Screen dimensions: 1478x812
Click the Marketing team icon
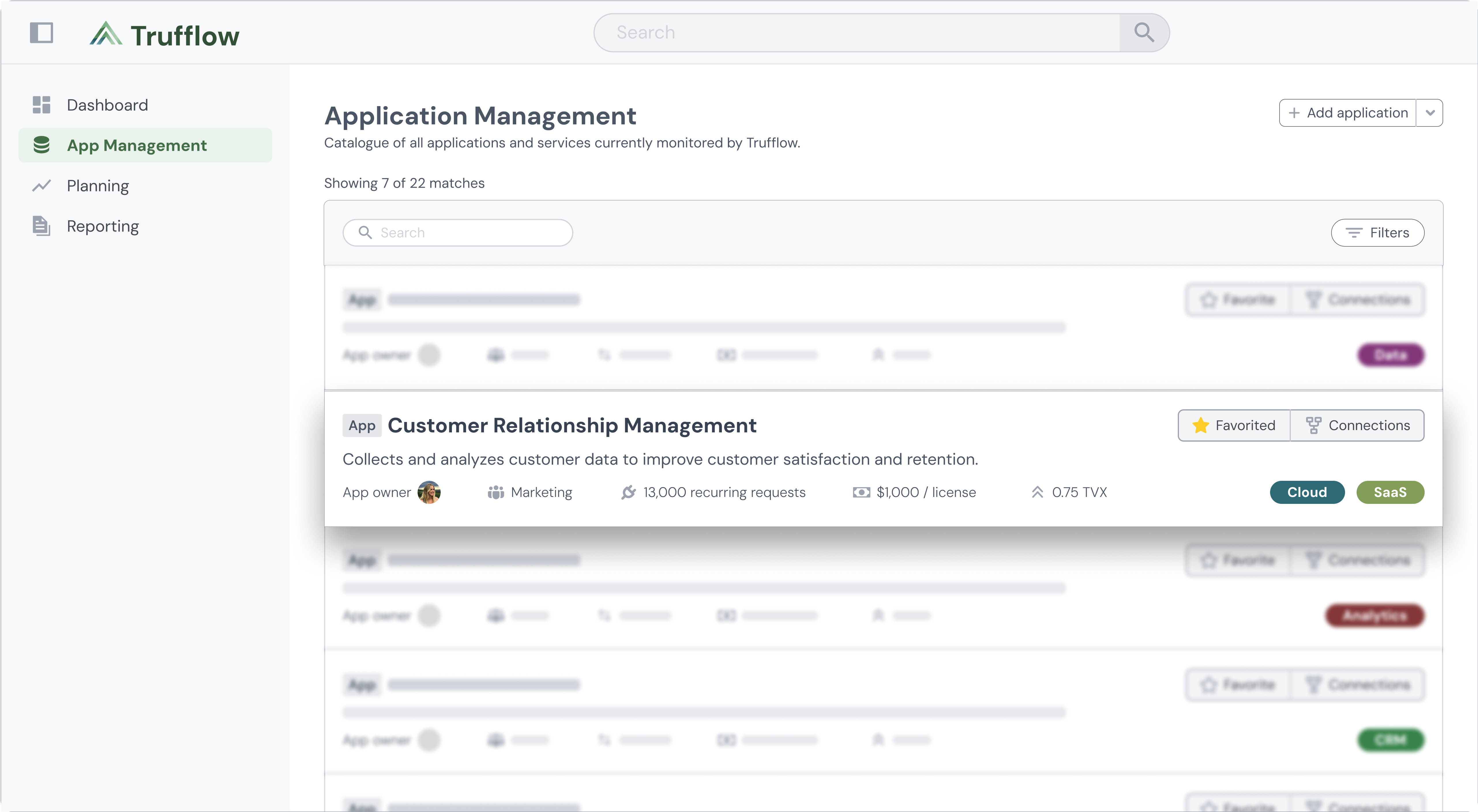[x=496, y=493]
